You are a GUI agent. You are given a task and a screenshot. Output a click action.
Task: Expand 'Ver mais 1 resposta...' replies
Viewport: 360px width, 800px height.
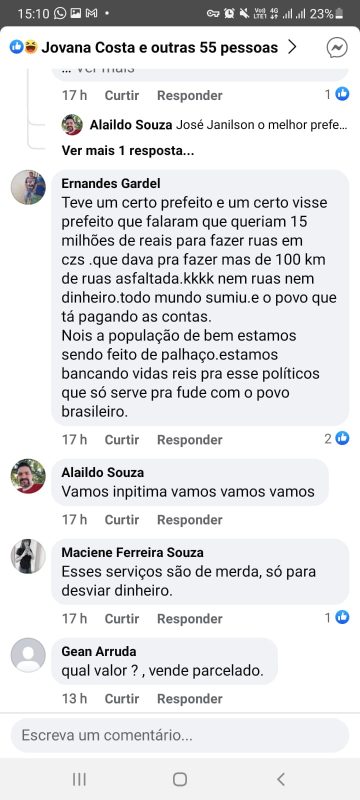pos(127,151)
